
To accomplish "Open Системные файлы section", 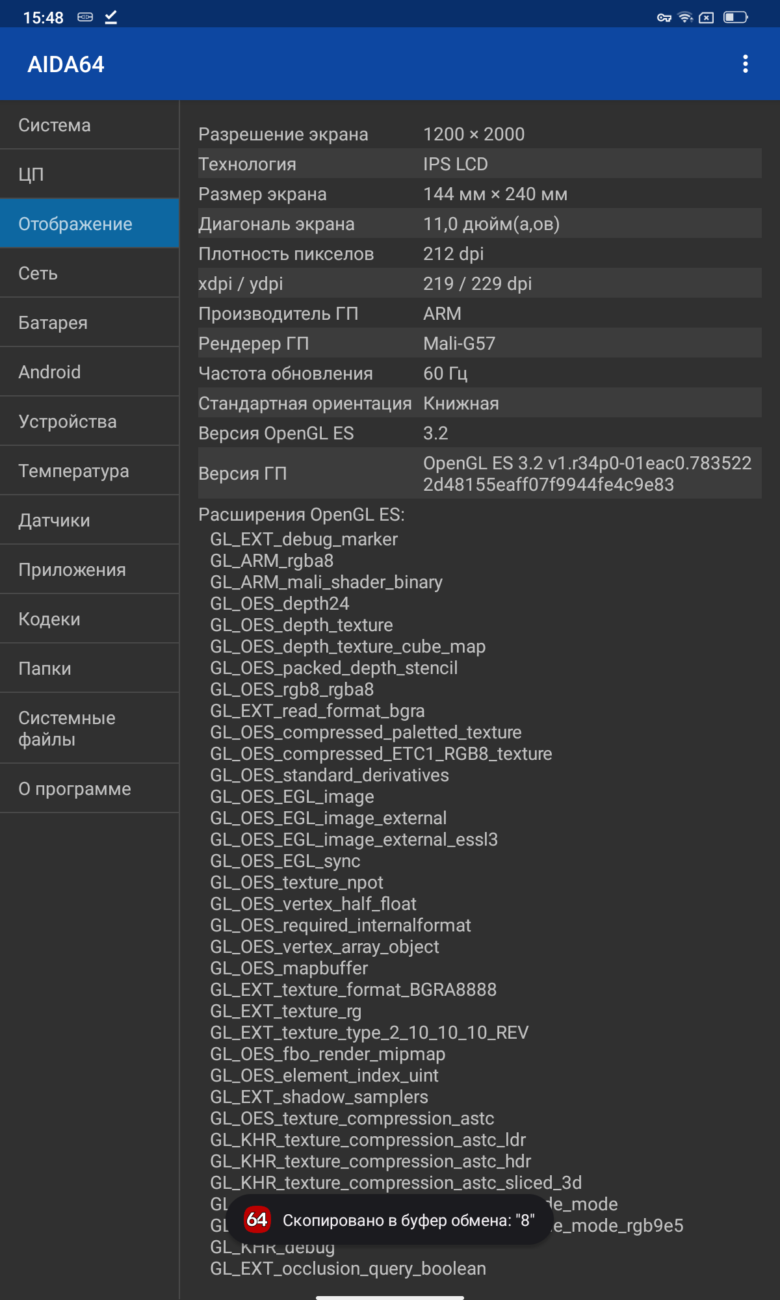I will (x=90, y=729).
